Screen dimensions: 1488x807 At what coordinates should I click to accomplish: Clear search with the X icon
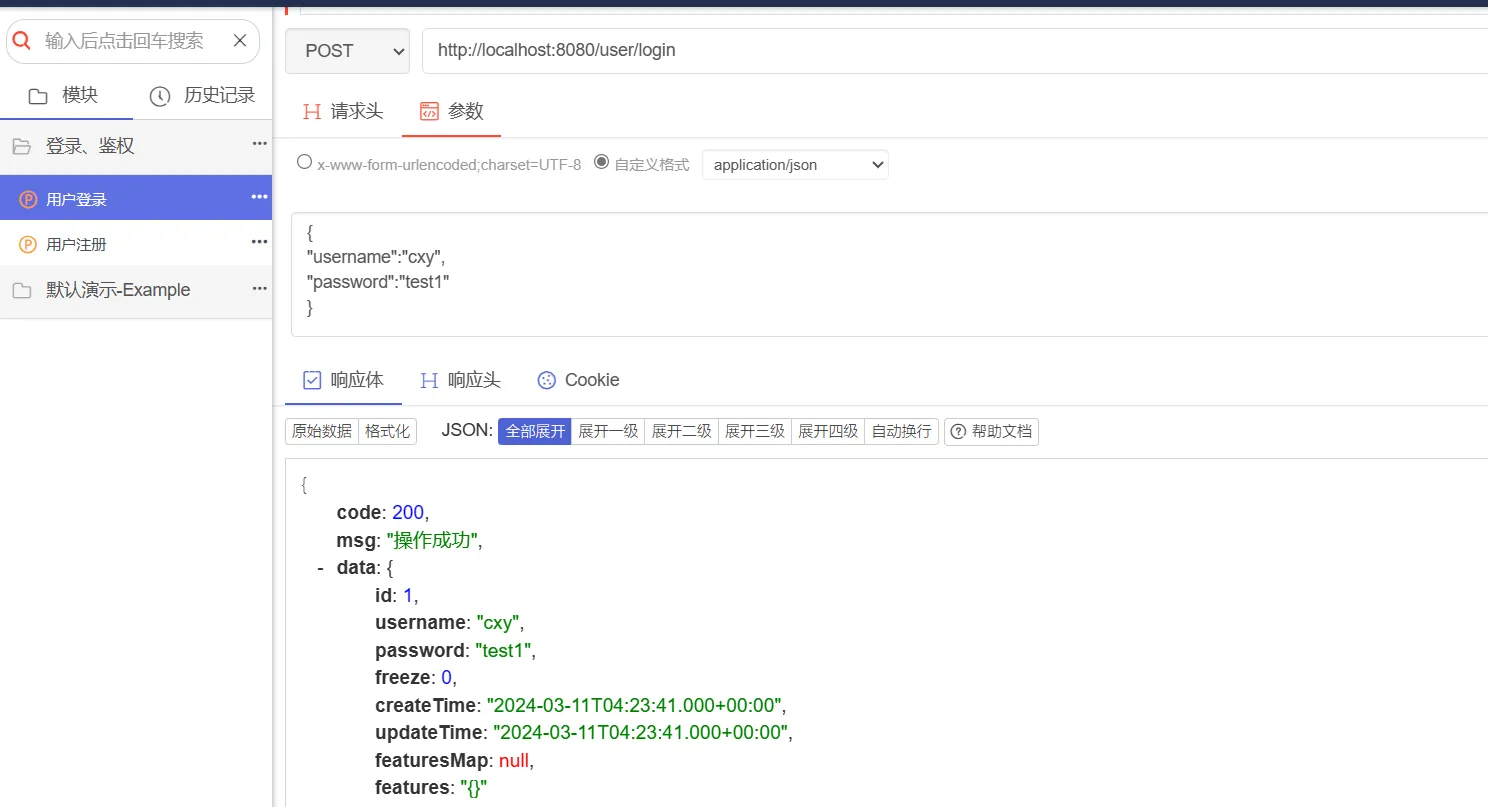240,41
